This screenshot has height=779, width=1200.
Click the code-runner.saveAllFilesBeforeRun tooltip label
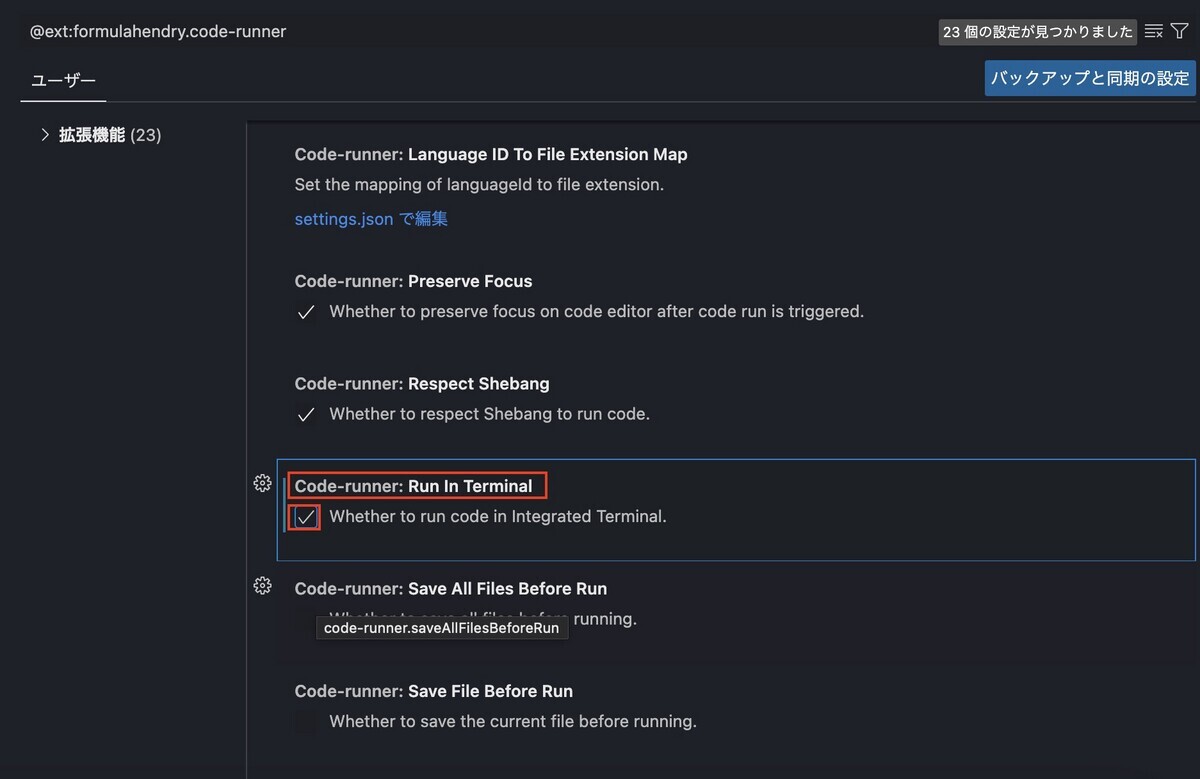[x=442, y=628]
